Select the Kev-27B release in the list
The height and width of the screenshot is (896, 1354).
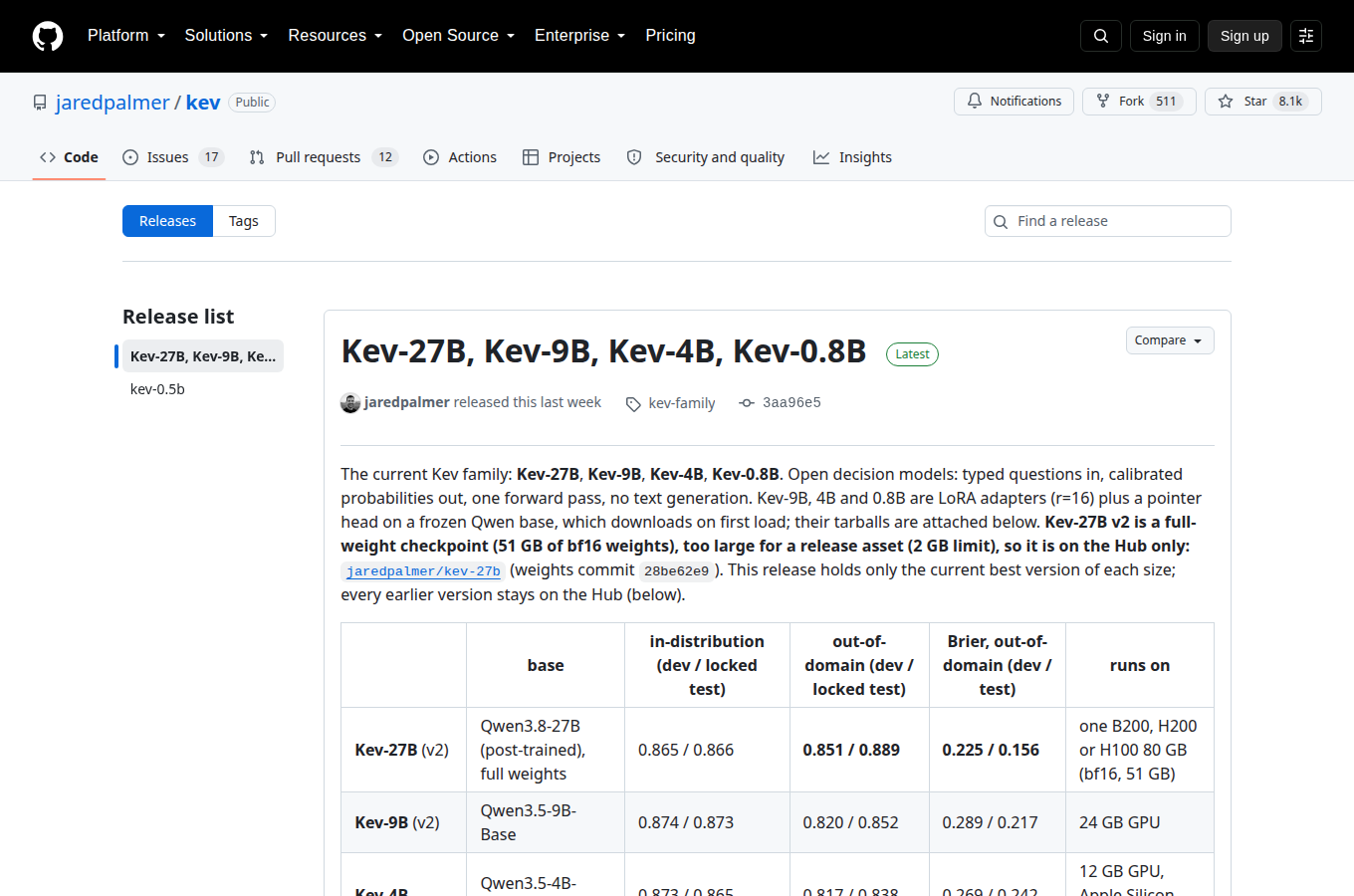[x=203, y=356]
